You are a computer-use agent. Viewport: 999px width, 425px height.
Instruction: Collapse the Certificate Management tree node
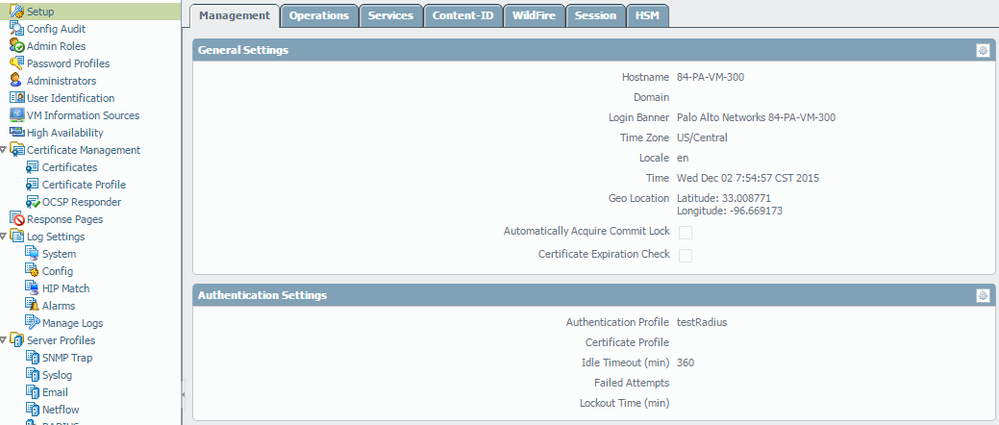(4, 150)
